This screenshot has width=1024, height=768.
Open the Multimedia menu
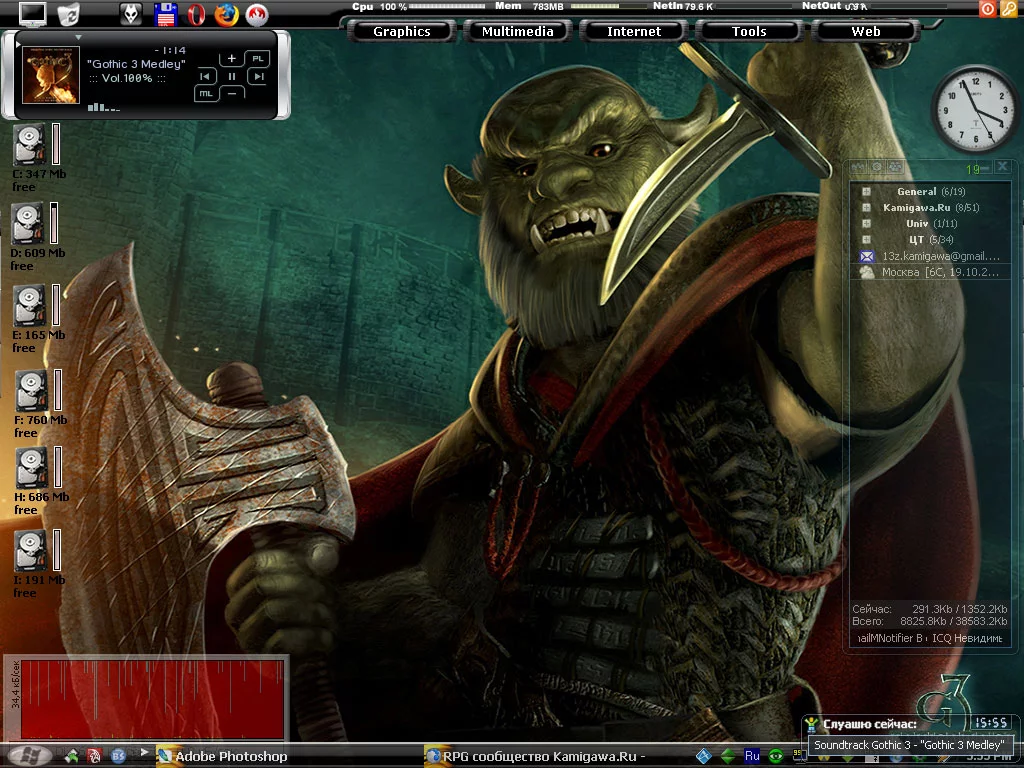click(x=517, y=31)
